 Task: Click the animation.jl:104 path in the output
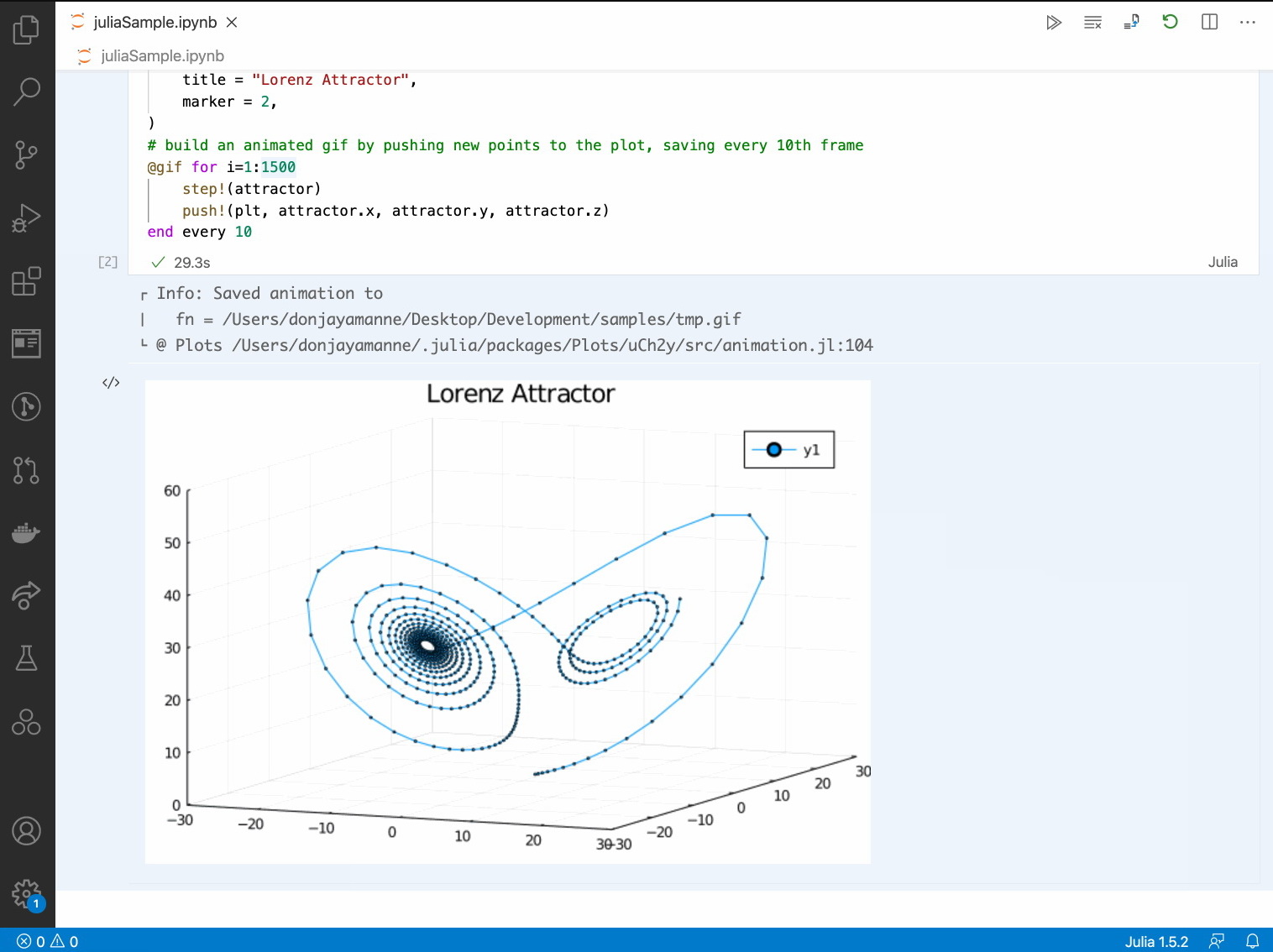tap(553, 345)
